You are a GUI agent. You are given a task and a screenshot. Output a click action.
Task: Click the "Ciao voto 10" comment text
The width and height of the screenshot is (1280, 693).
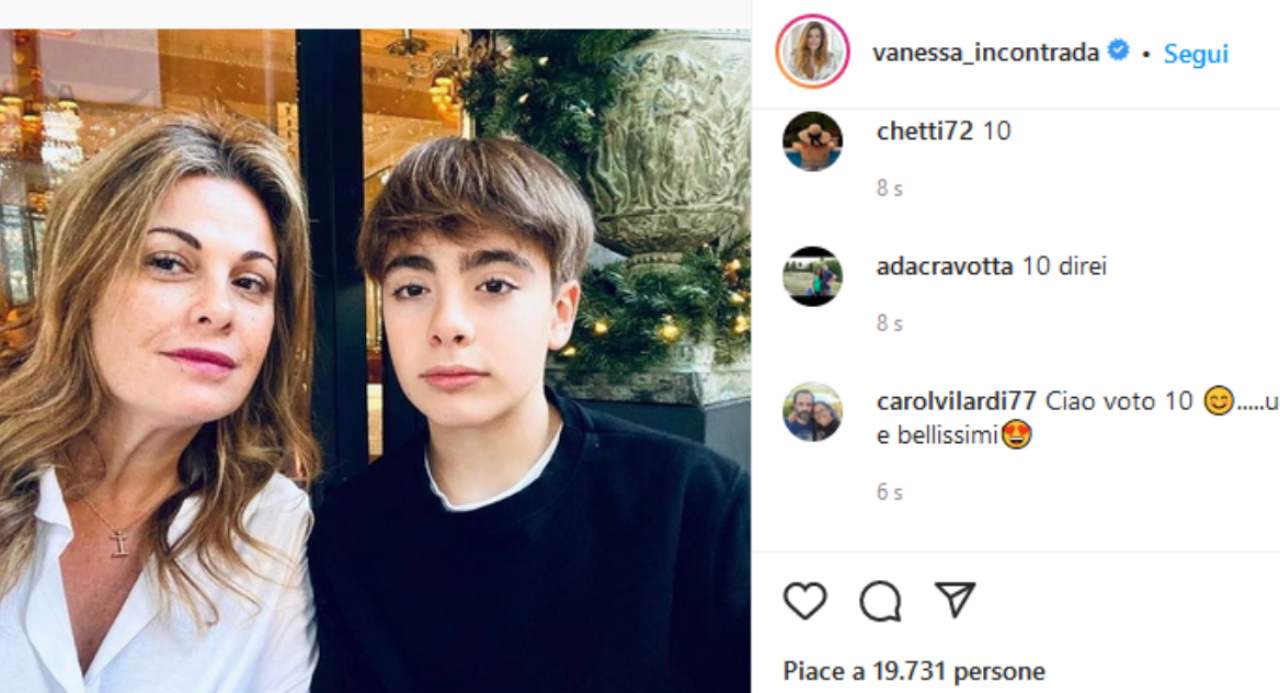point(1119,401)
